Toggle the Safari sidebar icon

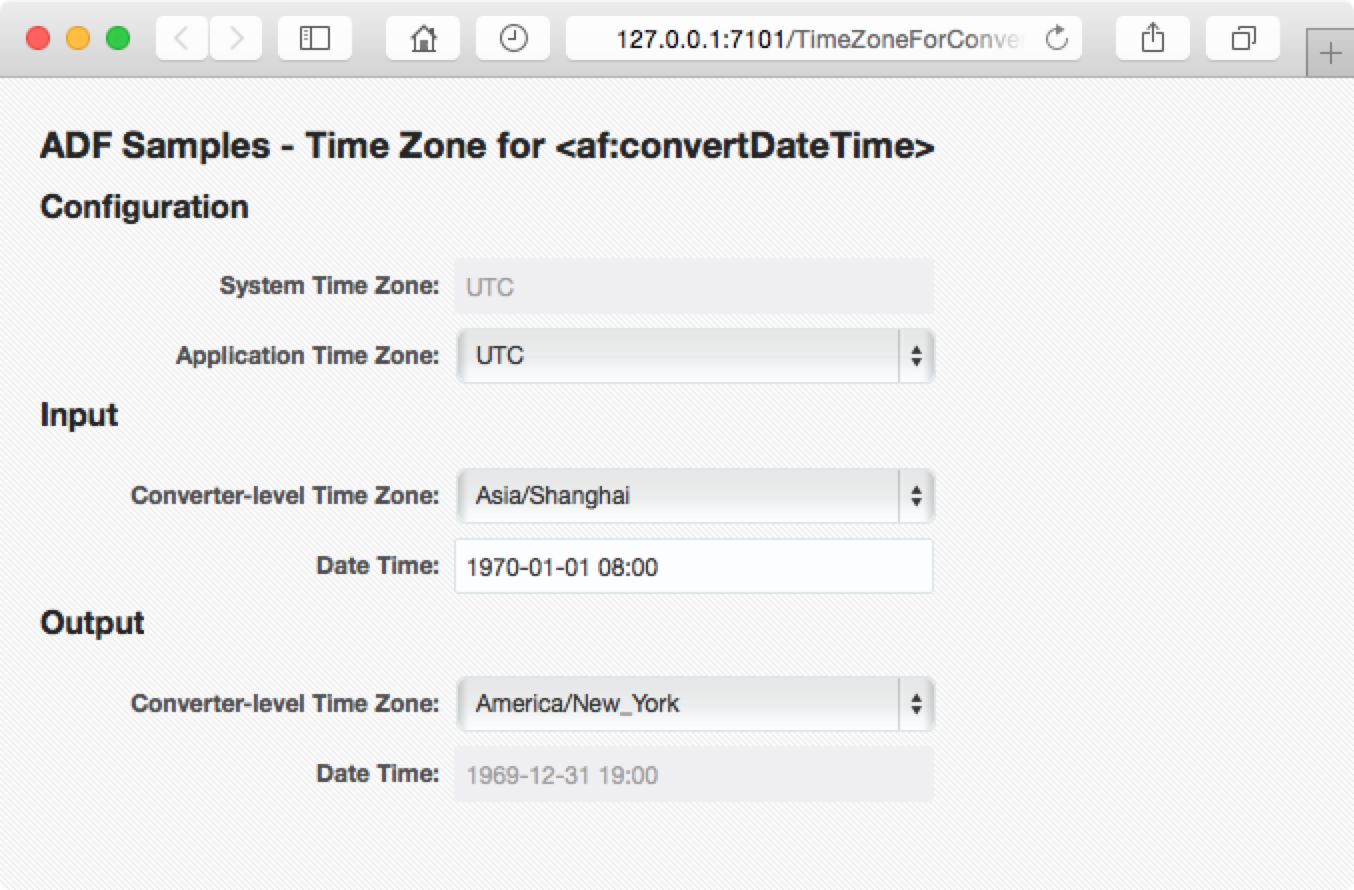coord(314,38)
